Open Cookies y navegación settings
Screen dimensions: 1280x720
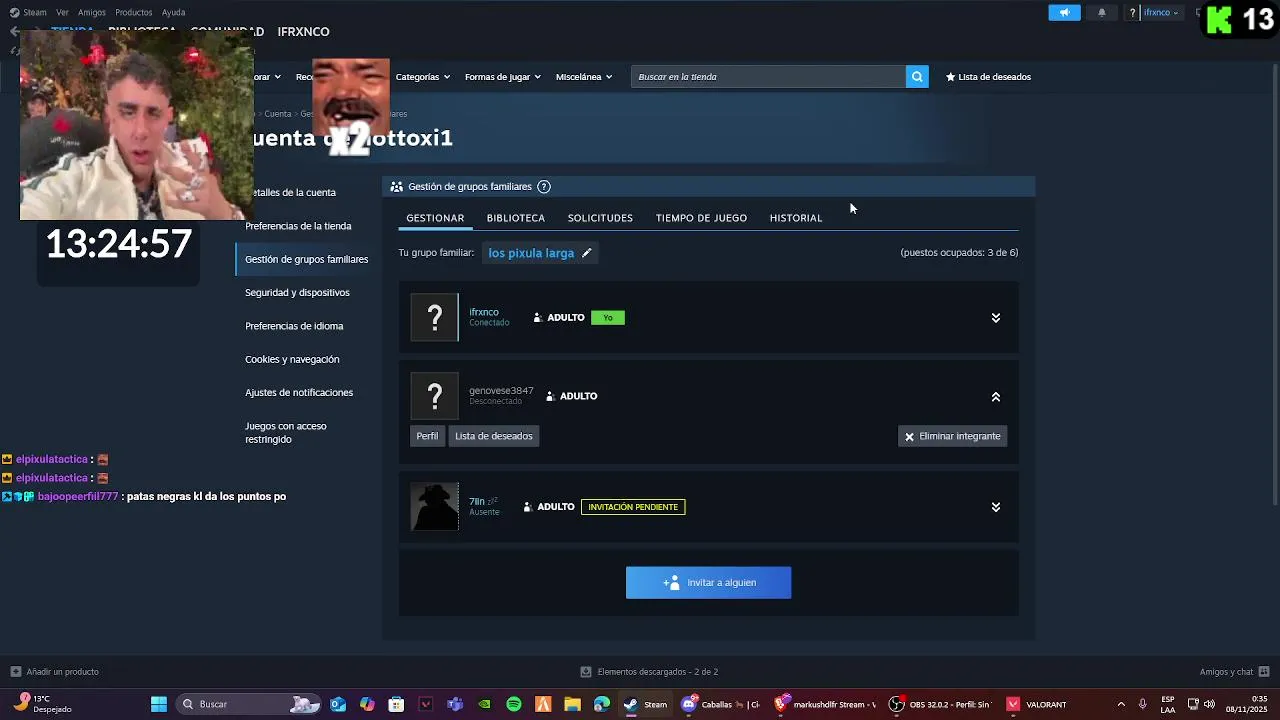coord(292,359)
